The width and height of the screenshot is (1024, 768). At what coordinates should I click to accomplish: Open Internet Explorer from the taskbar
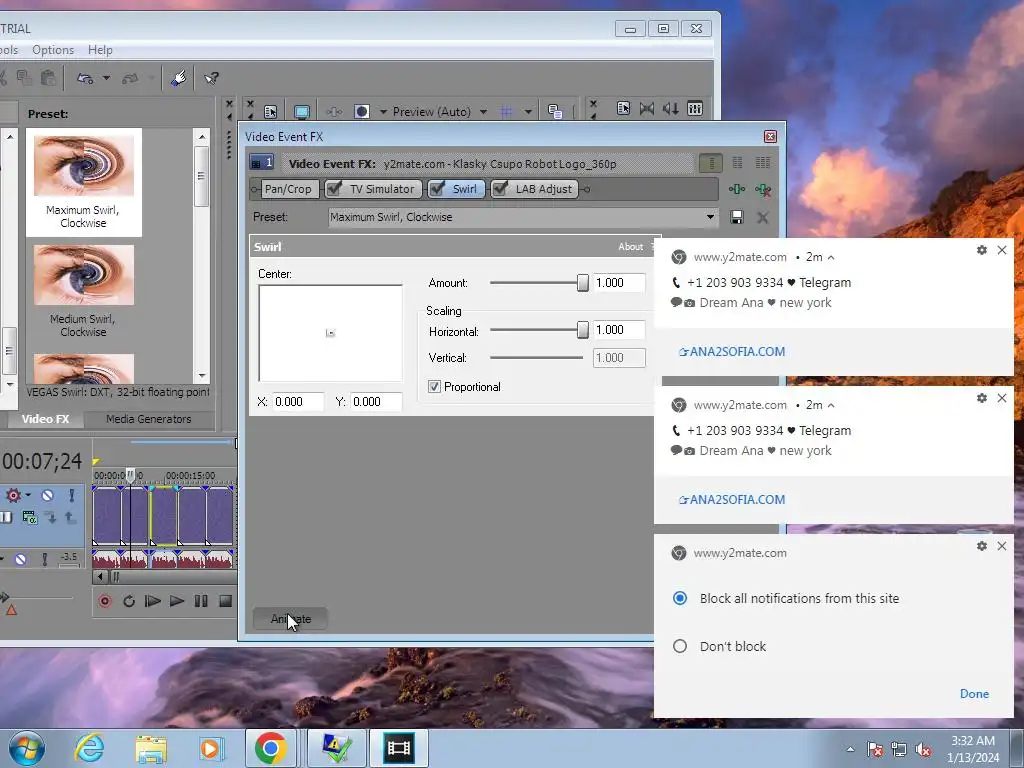tap(89, 748)
